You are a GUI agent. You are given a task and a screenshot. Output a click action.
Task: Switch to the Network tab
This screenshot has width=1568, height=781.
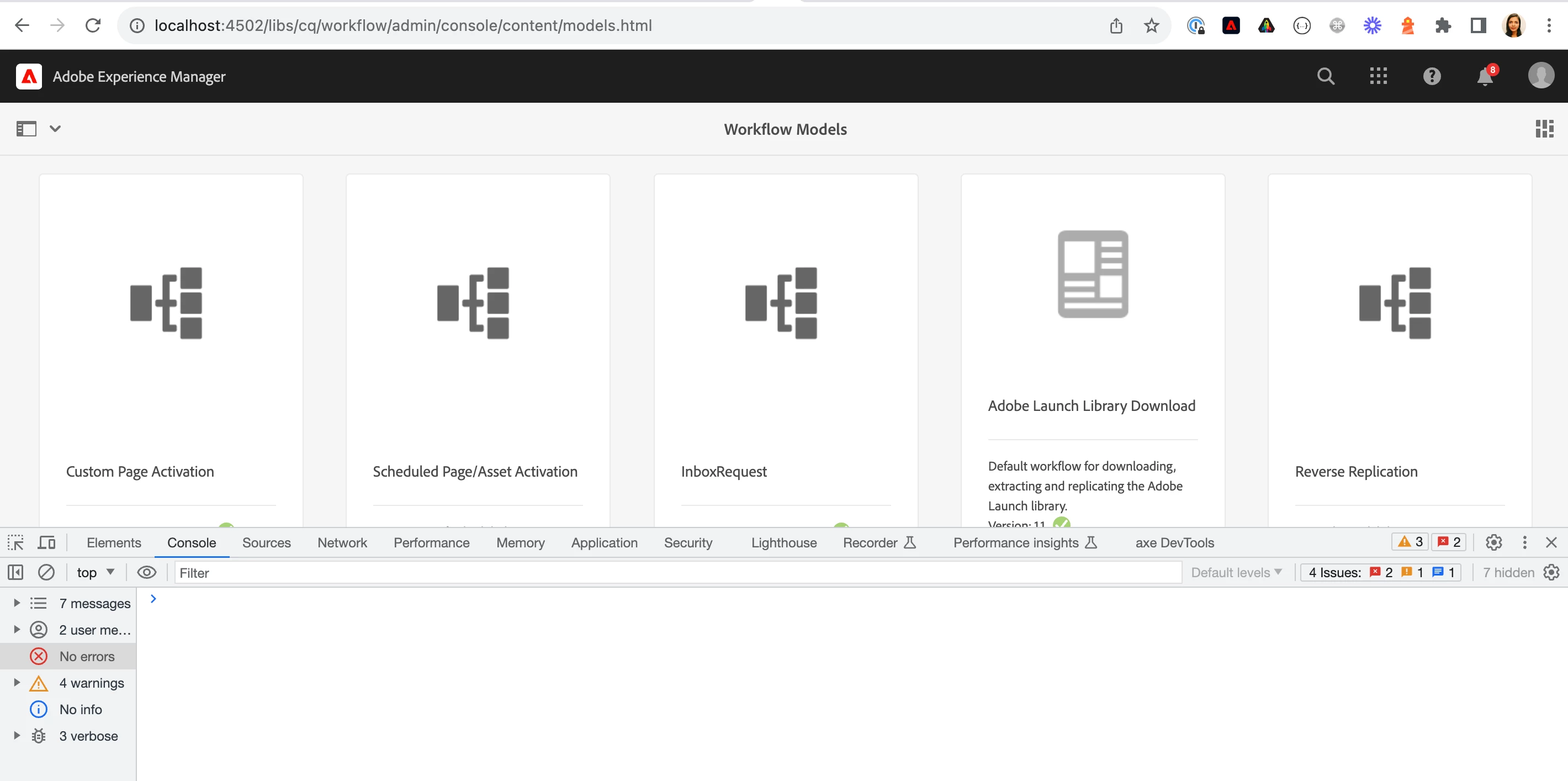pos(342,542)
